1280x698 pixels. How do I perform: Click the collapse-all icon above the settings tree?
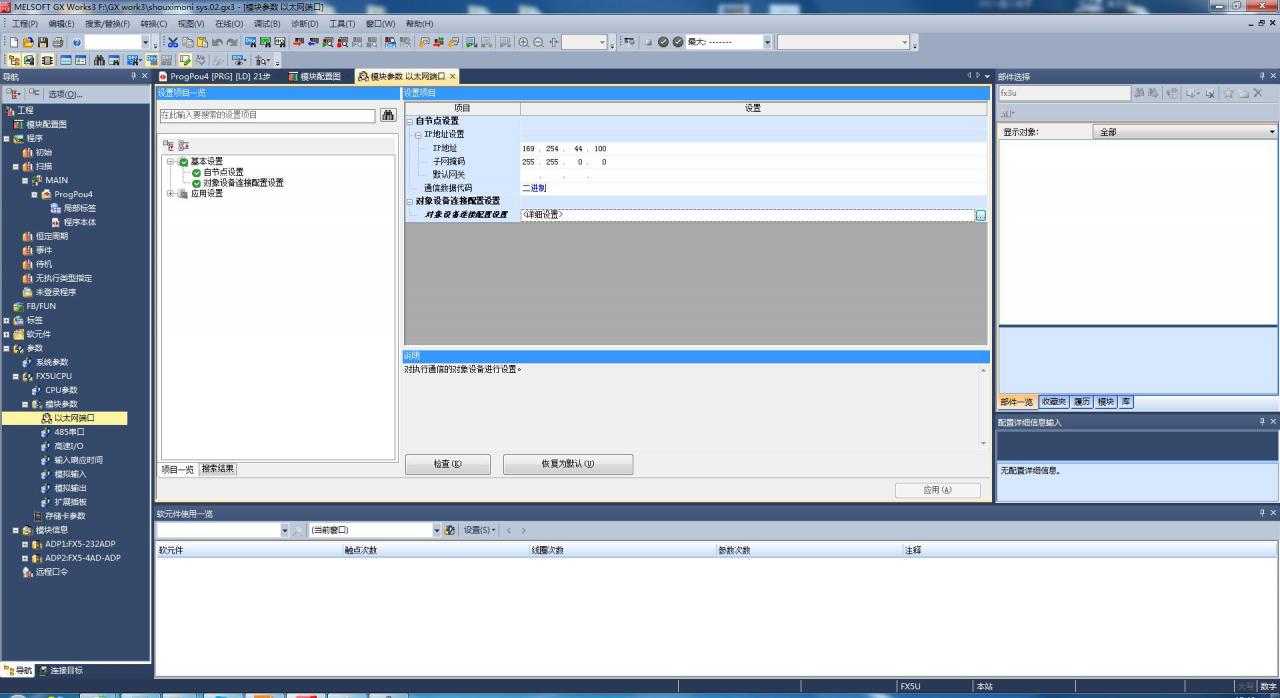tap(184, 145)
